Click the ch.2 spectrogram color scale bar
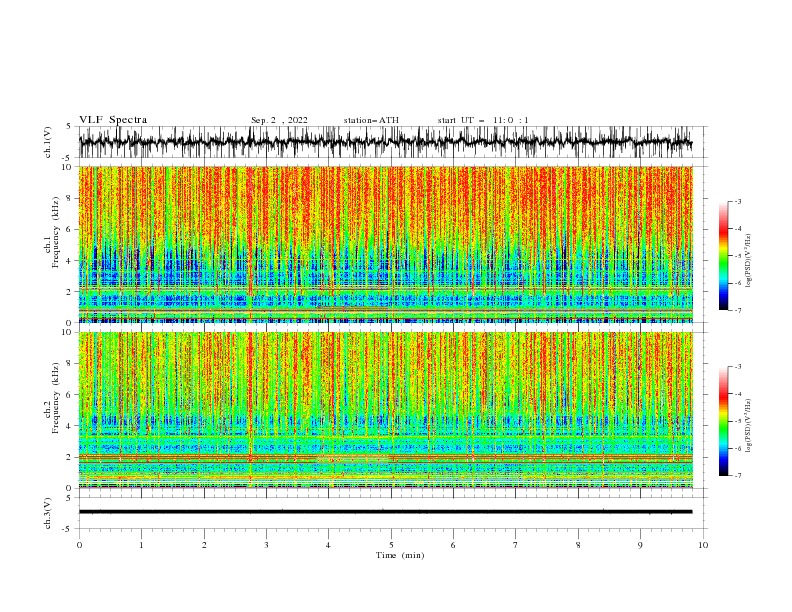 click(x=723, y=421)
